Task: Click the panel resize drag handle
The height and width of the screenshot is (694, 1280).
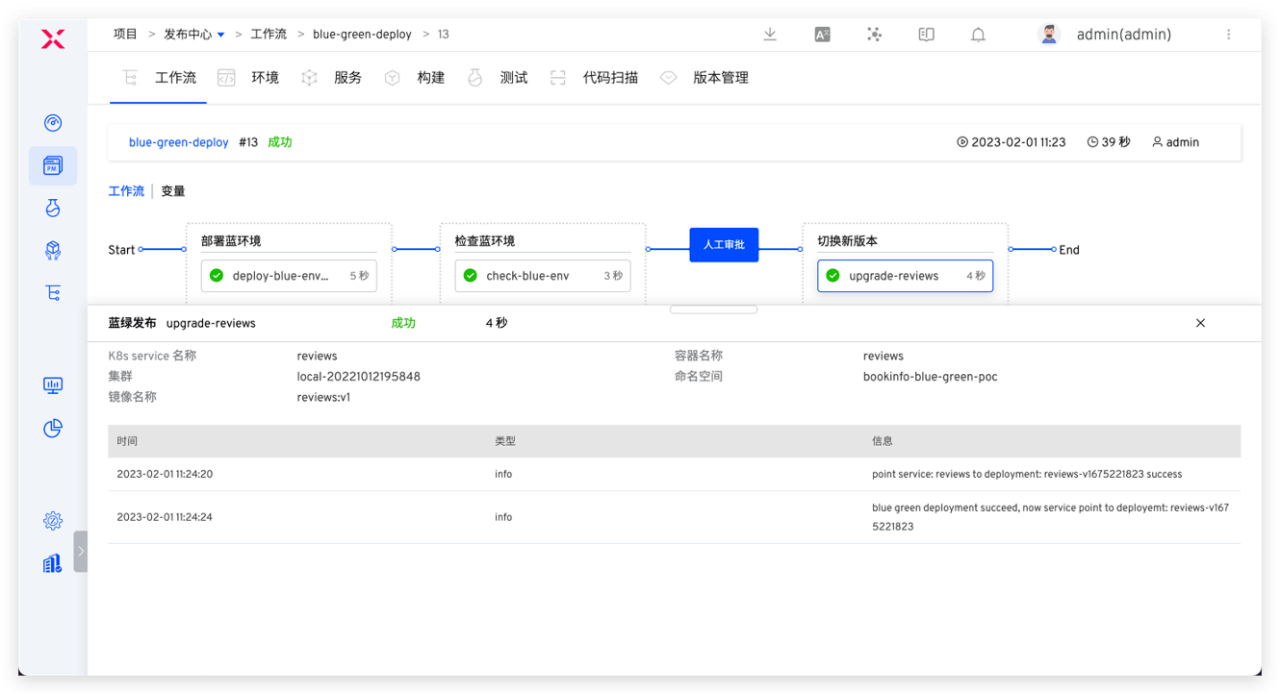Action: click(x=713, y=310)
